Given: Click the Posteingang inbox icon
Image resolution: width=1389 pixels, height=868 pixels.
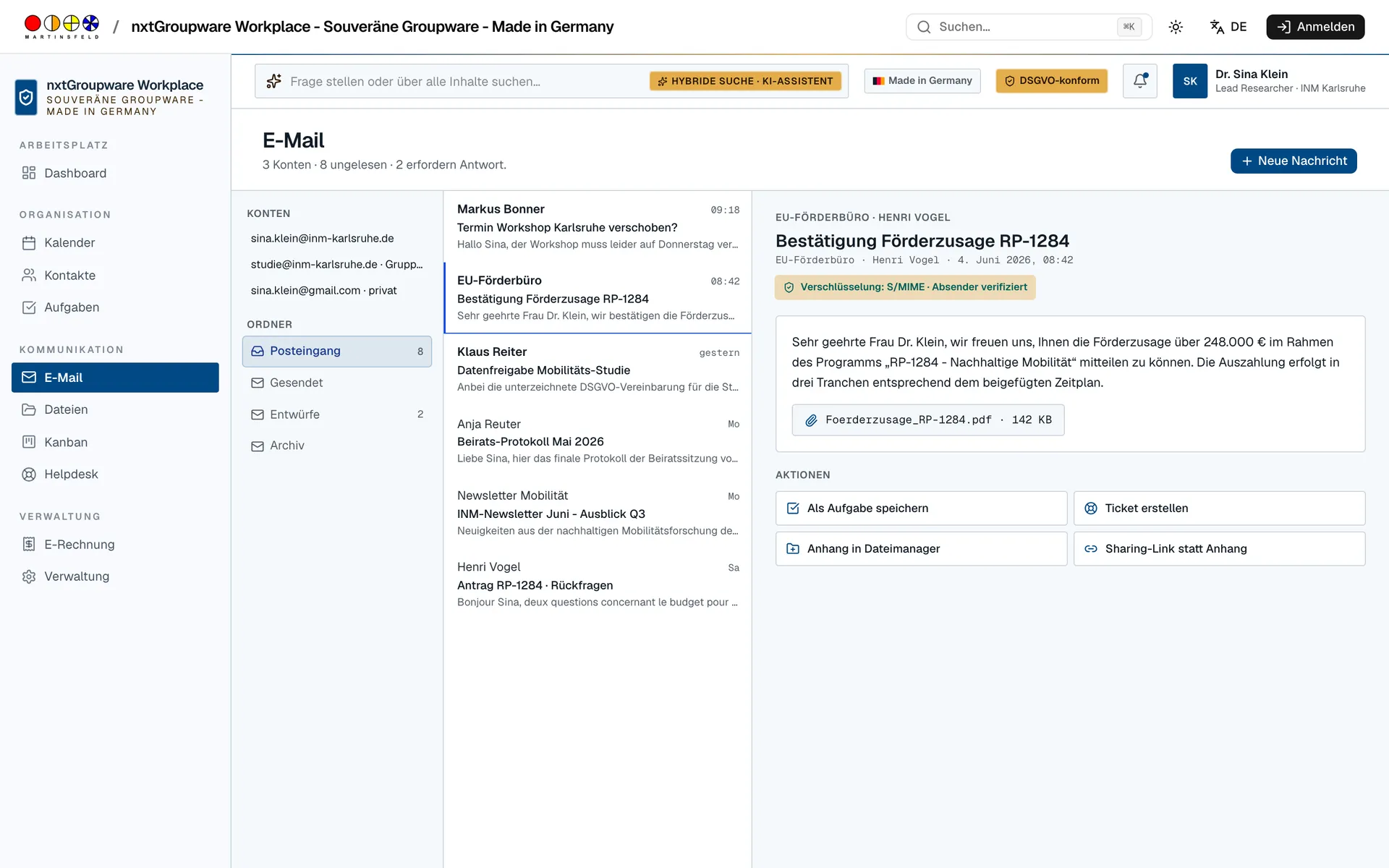Looking at the screenshot, I should [258, 351].
